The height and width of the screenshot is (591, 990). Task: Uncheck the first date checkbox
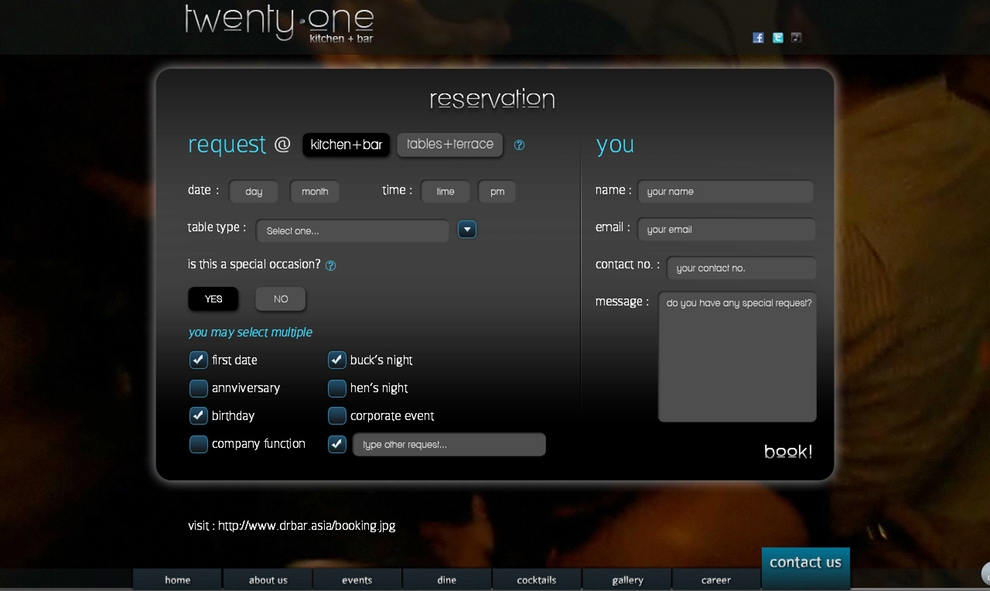click(198, 360)
